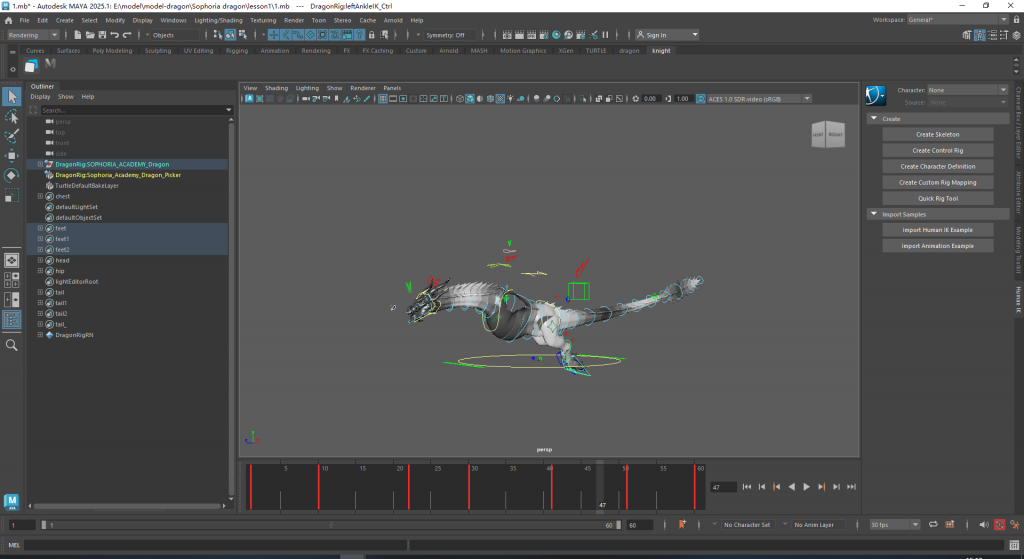Expand the chest node in Outliner
The image size is (1024, 559).
click(40, 196)
